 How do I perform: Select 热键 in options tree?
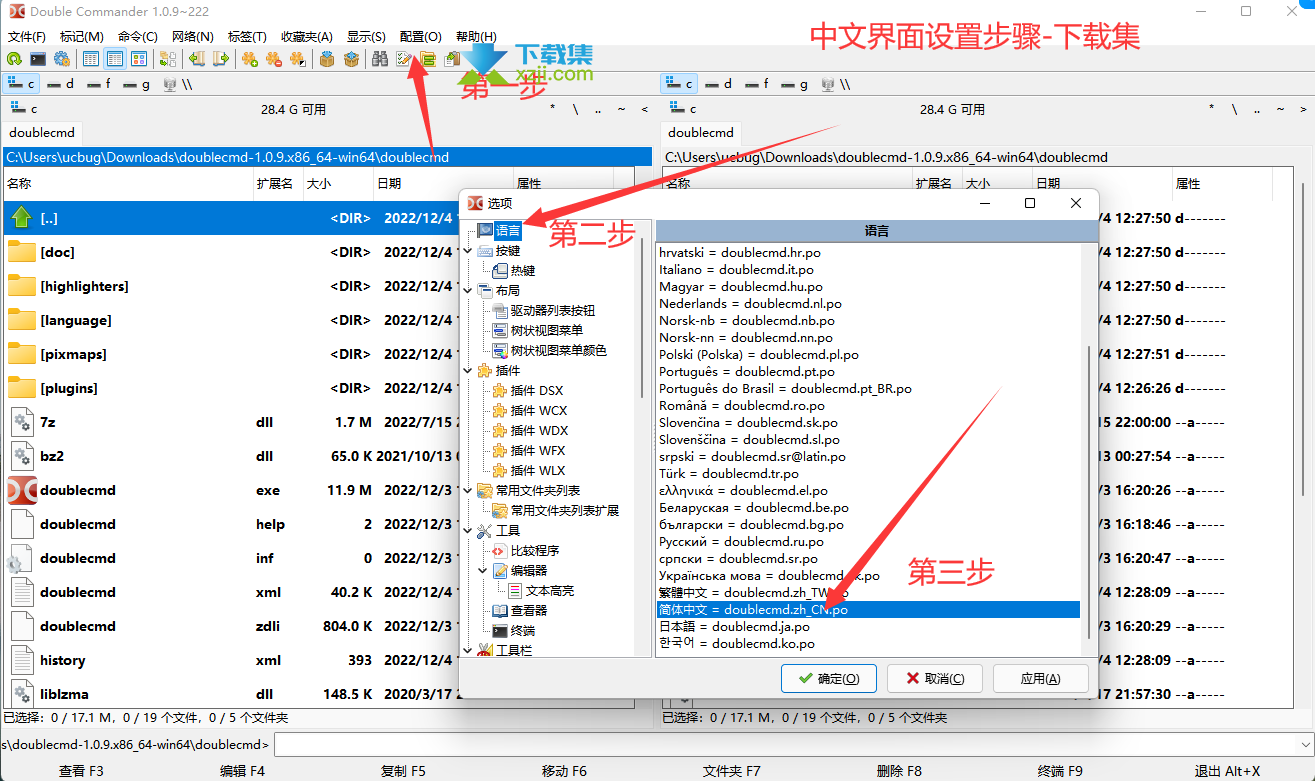click(x=523, y=270)
